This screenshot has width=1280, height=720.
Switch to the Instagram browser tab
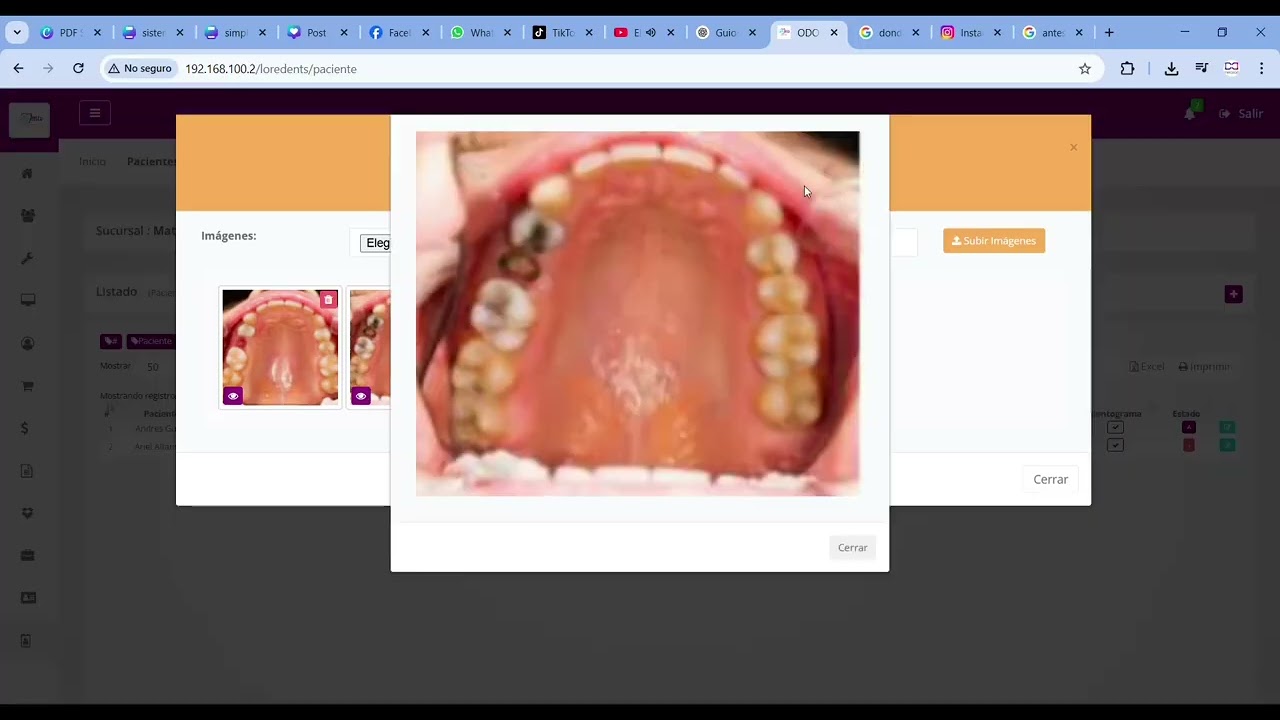970,33
